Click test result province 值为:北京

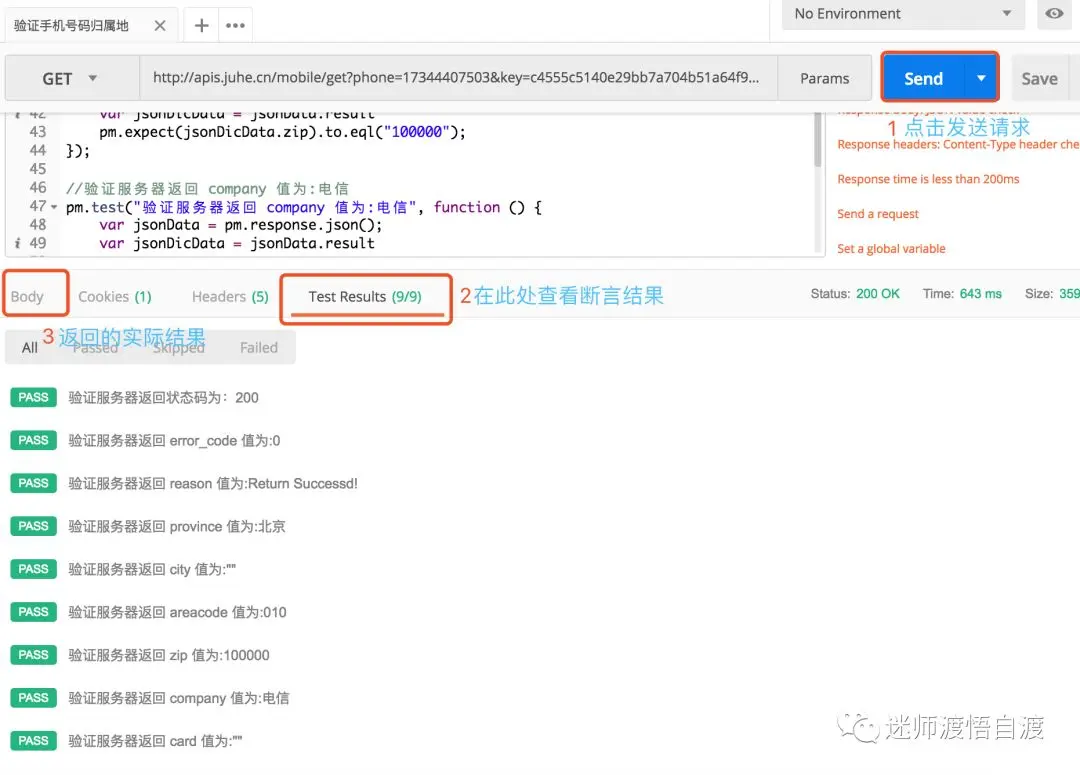(176, 526)
